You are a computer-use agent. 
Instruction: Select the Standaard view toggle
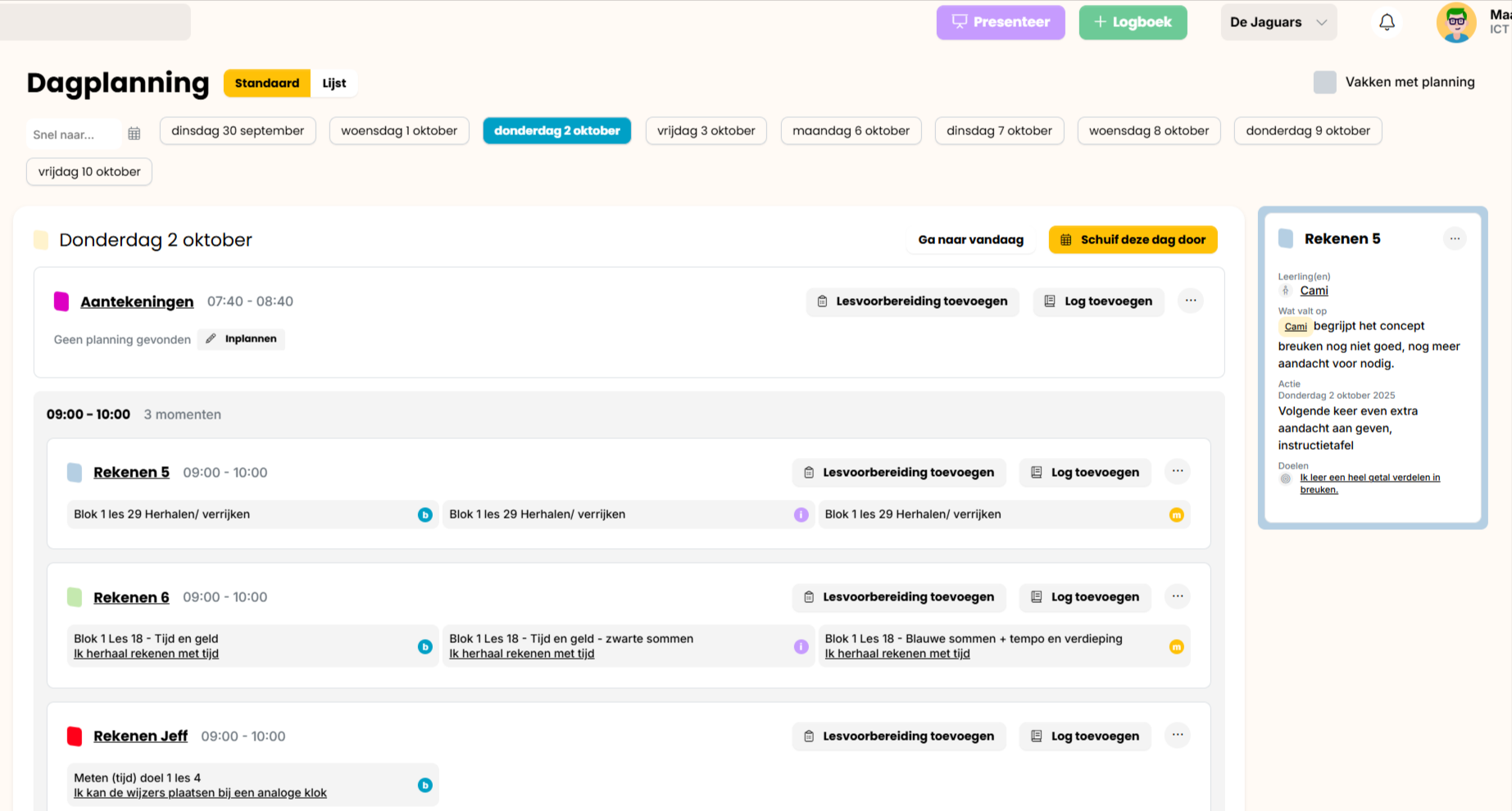pos(267,83)
